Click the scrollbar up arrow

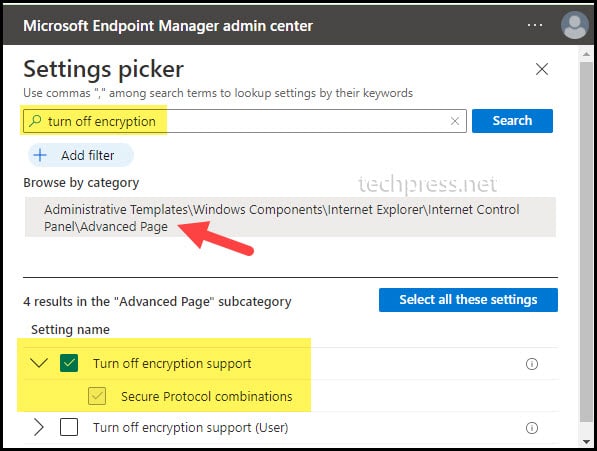[586, 54]
